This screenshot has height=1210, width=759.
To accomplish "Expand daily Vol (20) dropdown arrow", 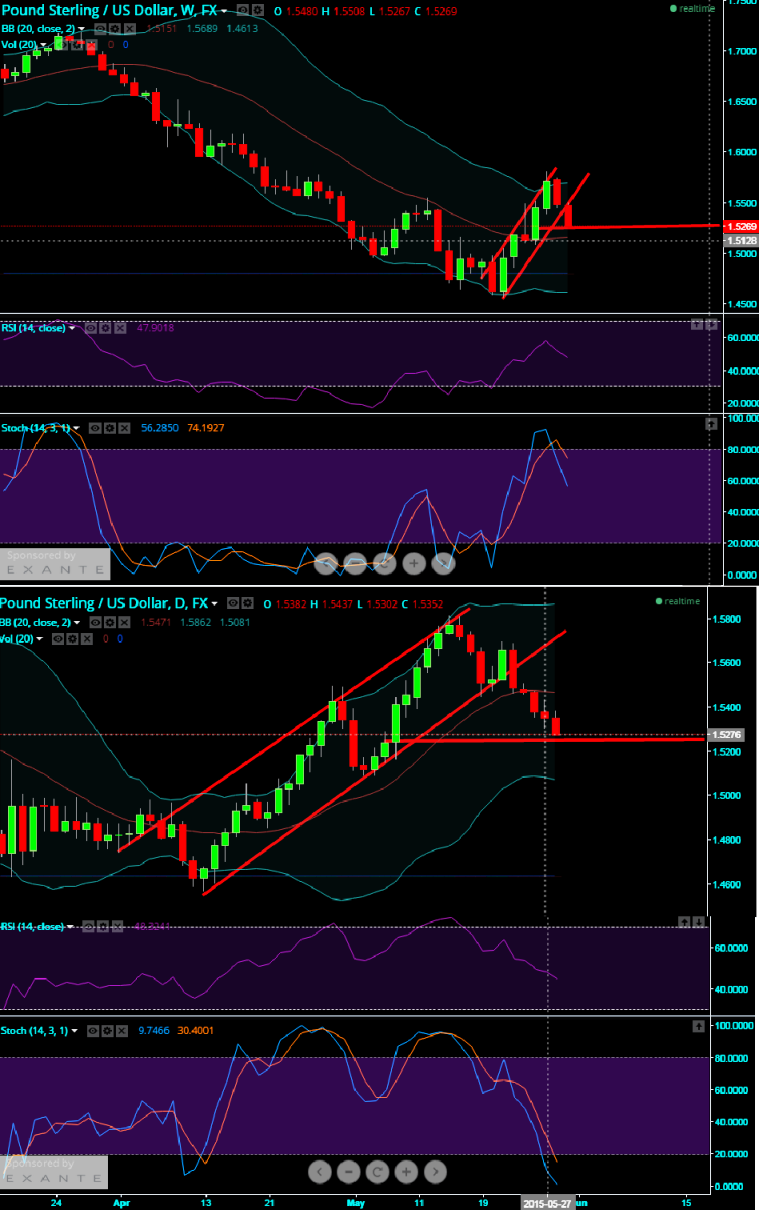I will (40, 640).
